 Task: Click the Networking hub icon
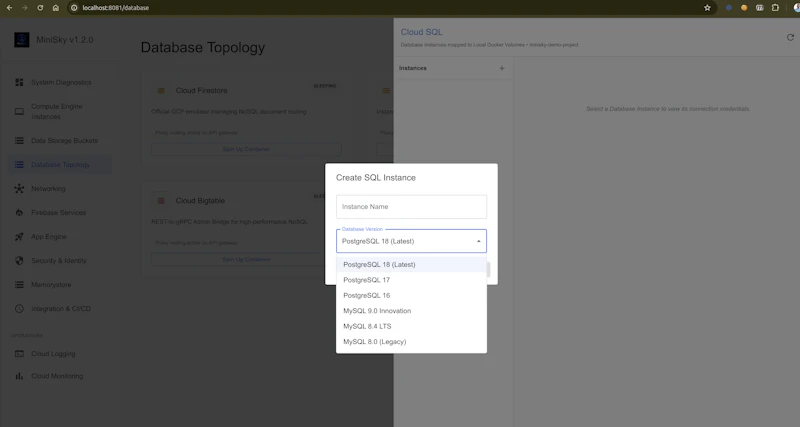coord(19,189)
